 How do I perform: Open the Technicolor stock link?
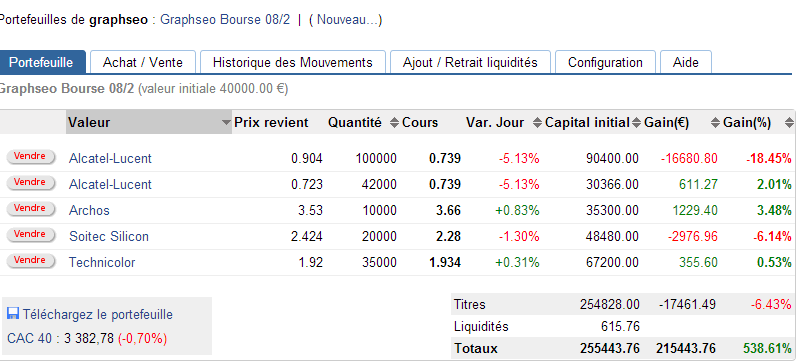(102, 263)
